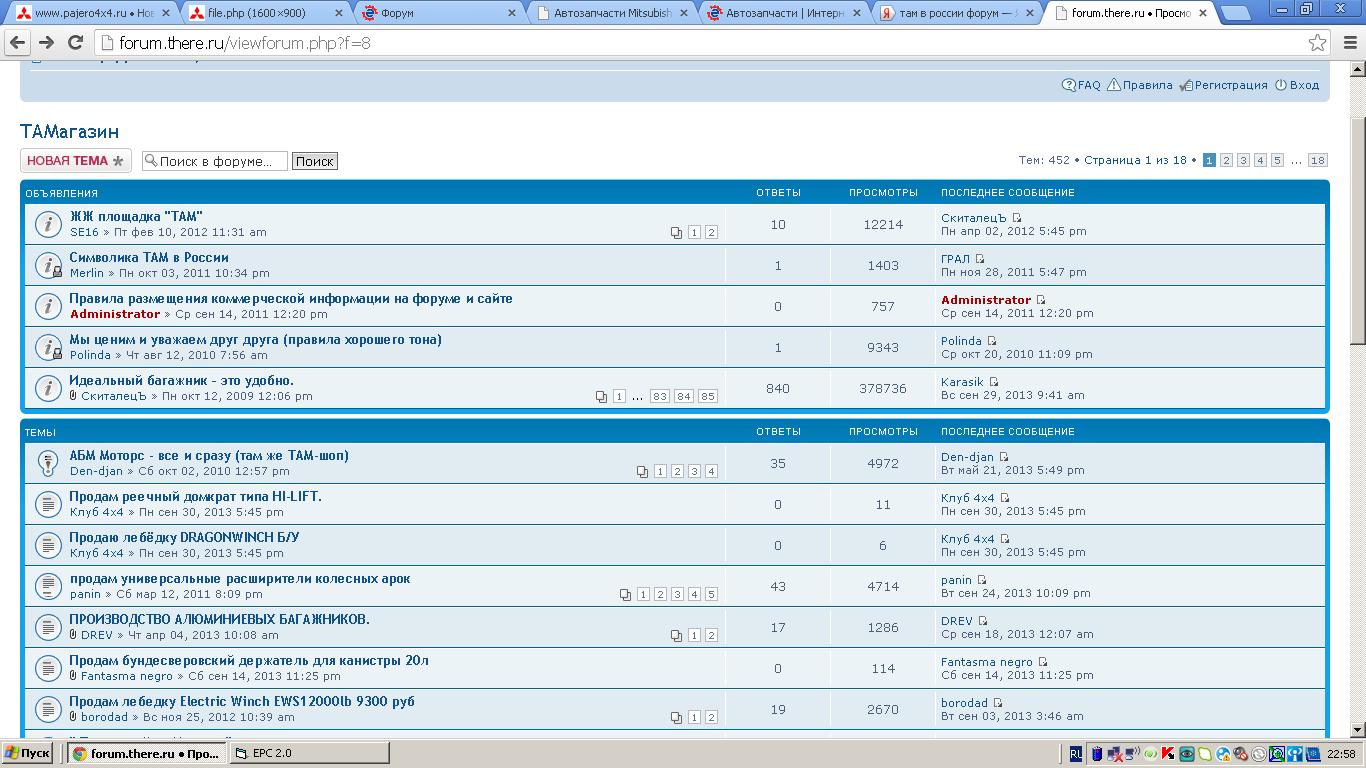Click the Регистрация link
Viewport: 1366px width, 768px height.
point(1230,85)
